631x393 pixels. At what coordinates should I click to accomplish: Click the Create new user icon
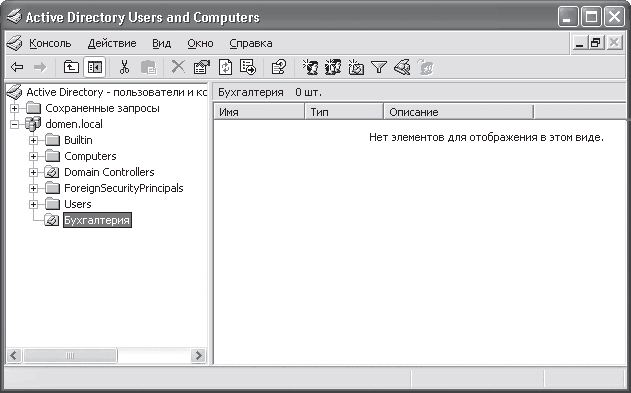pos(310,67)
